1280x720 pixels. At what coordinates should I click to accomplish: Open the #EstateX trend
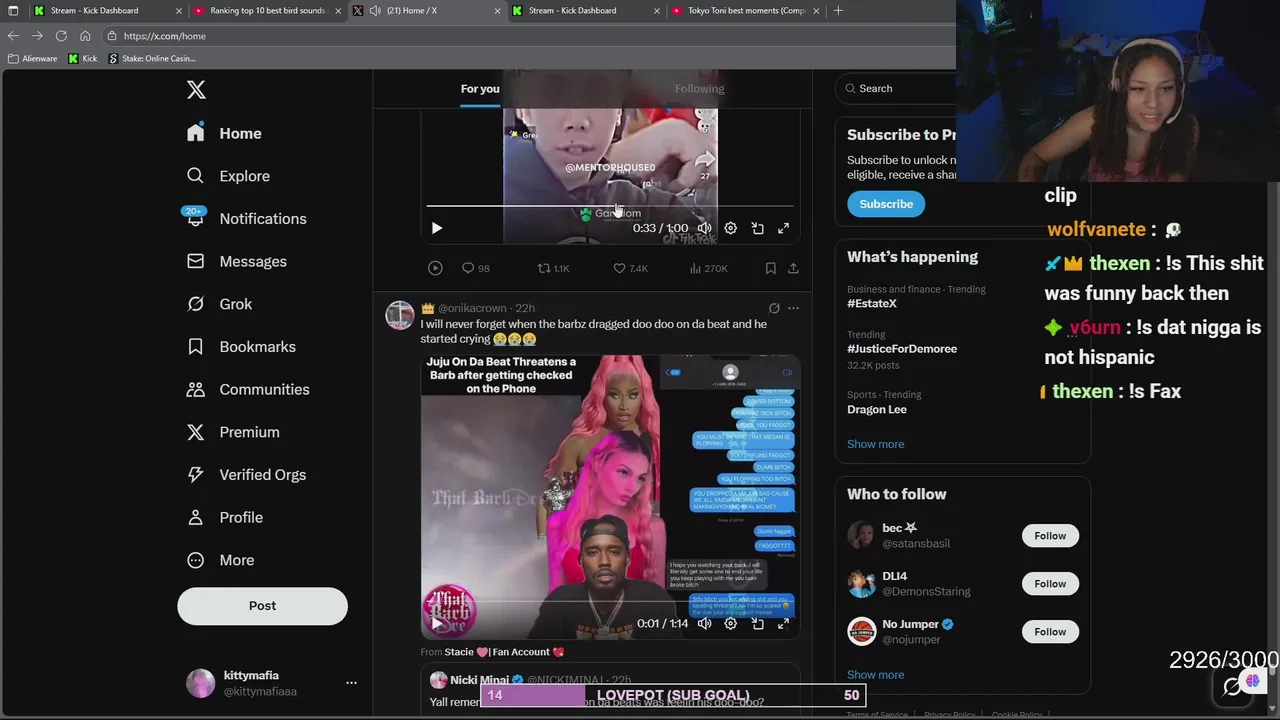pos(872,304)
